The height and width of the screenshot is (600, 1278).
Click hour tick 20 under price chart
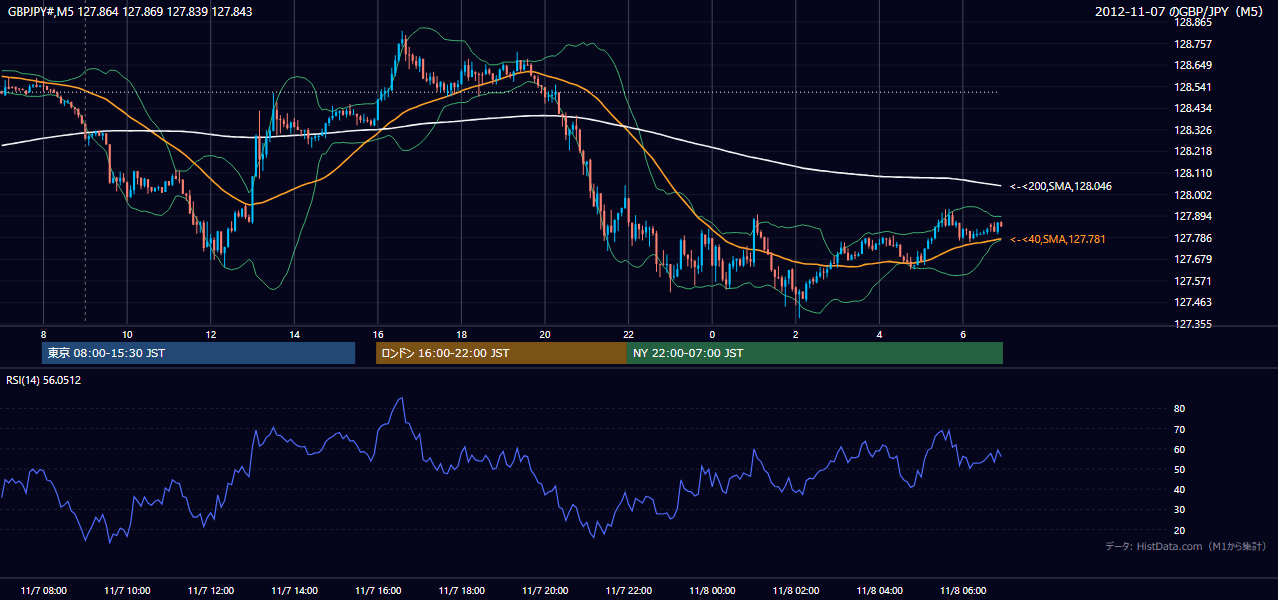(544, 334)
